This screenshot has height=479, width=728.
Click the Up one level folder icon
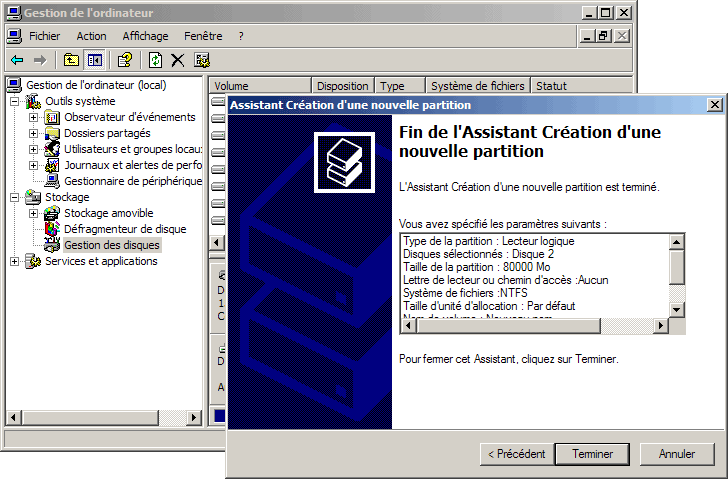(71, 60)
